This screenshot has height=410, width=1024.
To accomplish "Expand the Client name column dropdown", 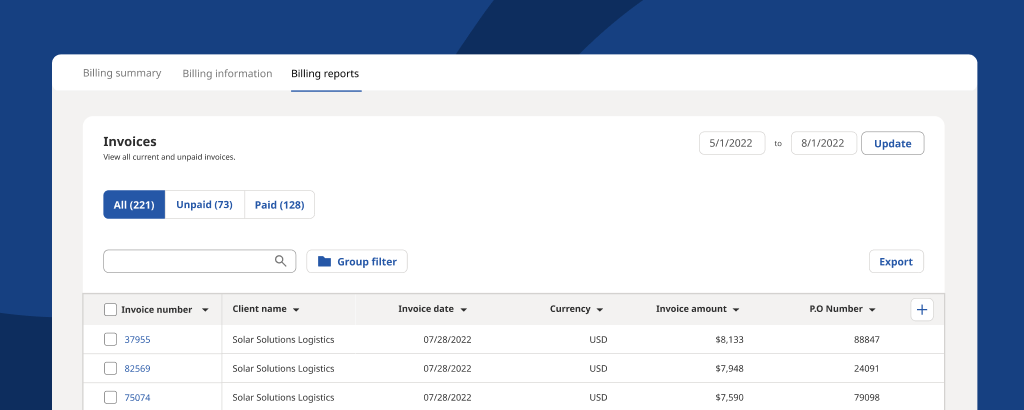I will click(296, 310).
